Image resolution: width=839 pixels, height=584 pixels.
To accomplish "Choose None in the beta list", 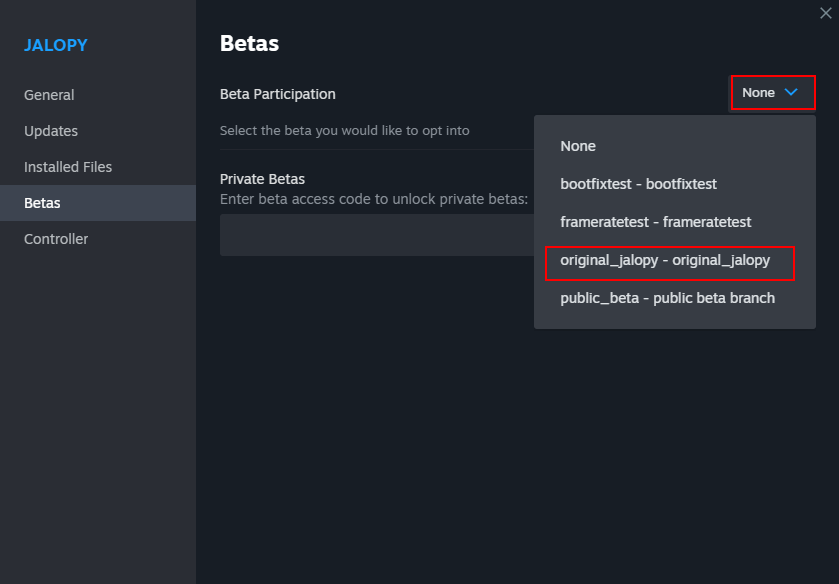I will coord(578,146).
